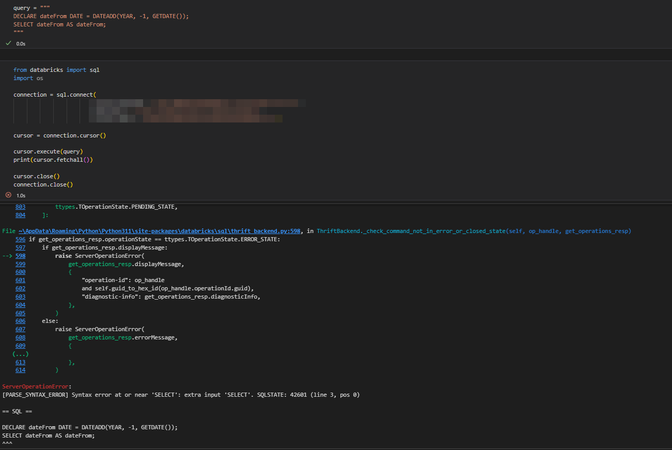Click the connection = sql.connect( line
The height and width of the screenshot is (450, 672).
pyautogui.click(x=54, y=94)
